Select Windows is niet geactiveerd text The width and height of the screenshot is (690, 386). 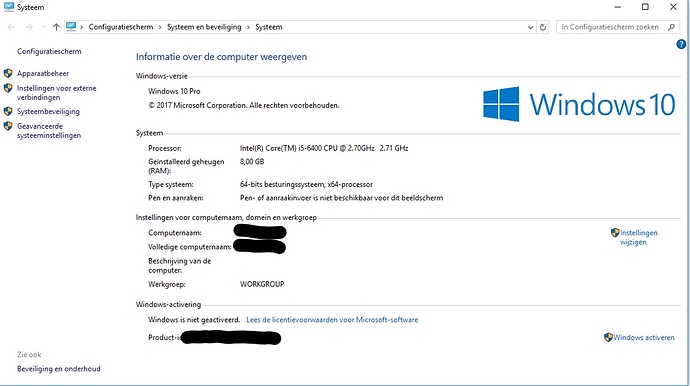(x=194, y=320)
